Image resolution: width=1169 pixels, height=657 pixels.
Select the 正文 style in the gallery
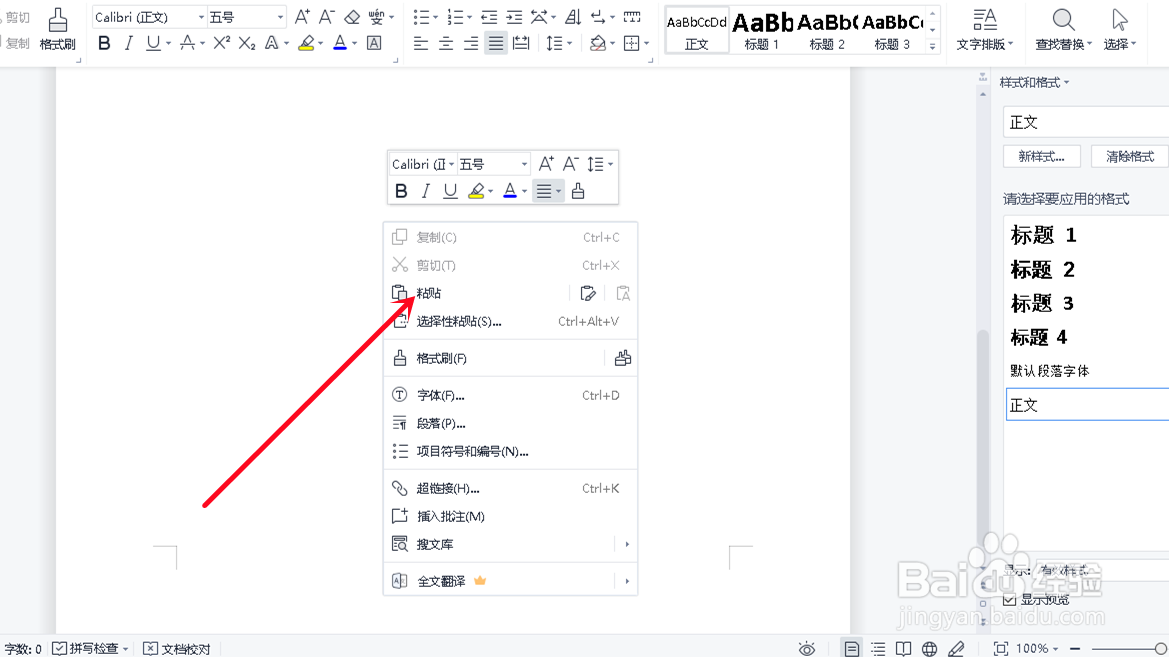coord(696,30)
